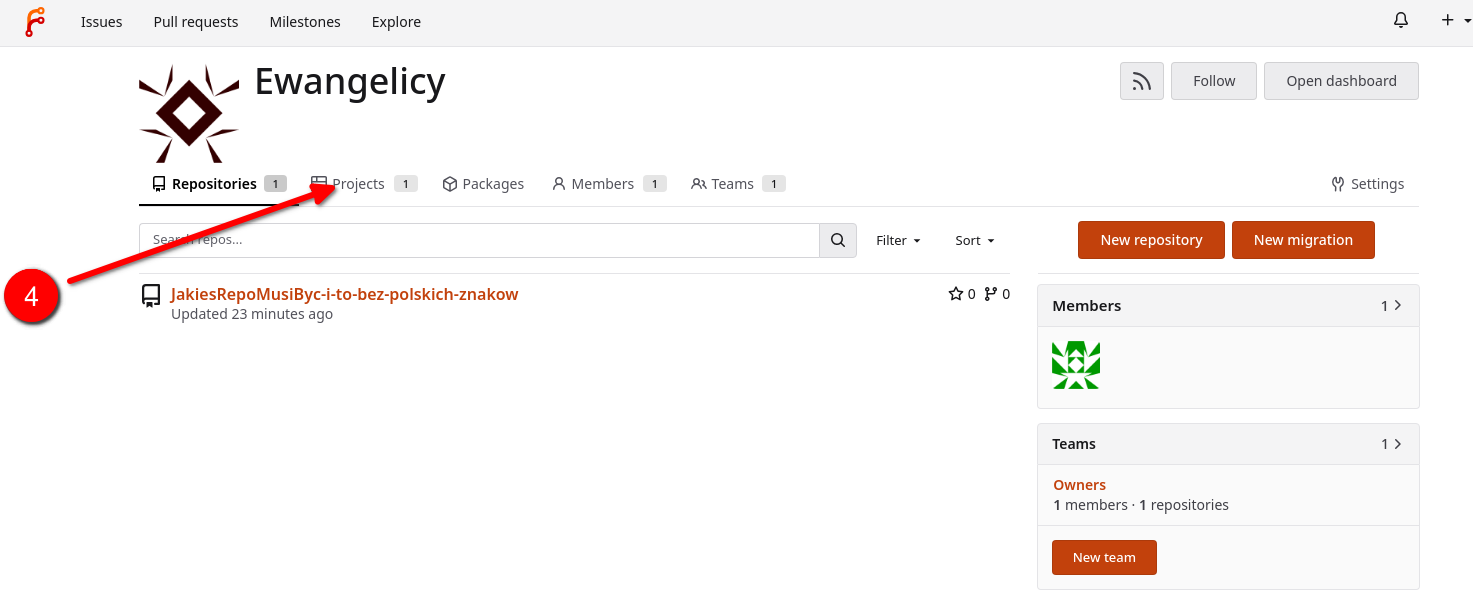The width and height of the screenshot is (1473, 602).
Task: Click the Forgejo logo home icon
Action: coord(35,22)
